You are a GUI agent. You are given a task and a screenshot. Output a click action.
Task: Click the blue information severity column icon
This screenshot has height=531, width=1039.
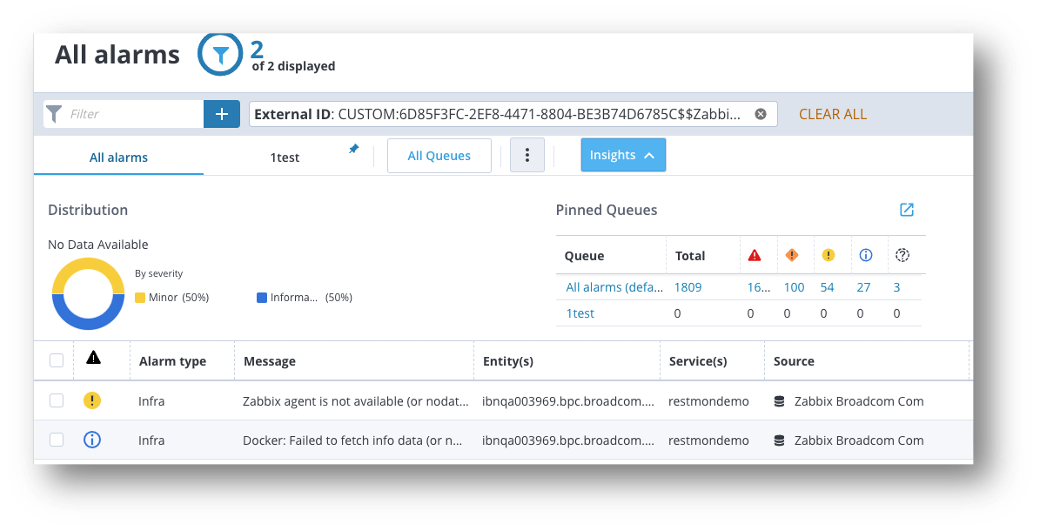pyautogui.click(x=865, y=255)
